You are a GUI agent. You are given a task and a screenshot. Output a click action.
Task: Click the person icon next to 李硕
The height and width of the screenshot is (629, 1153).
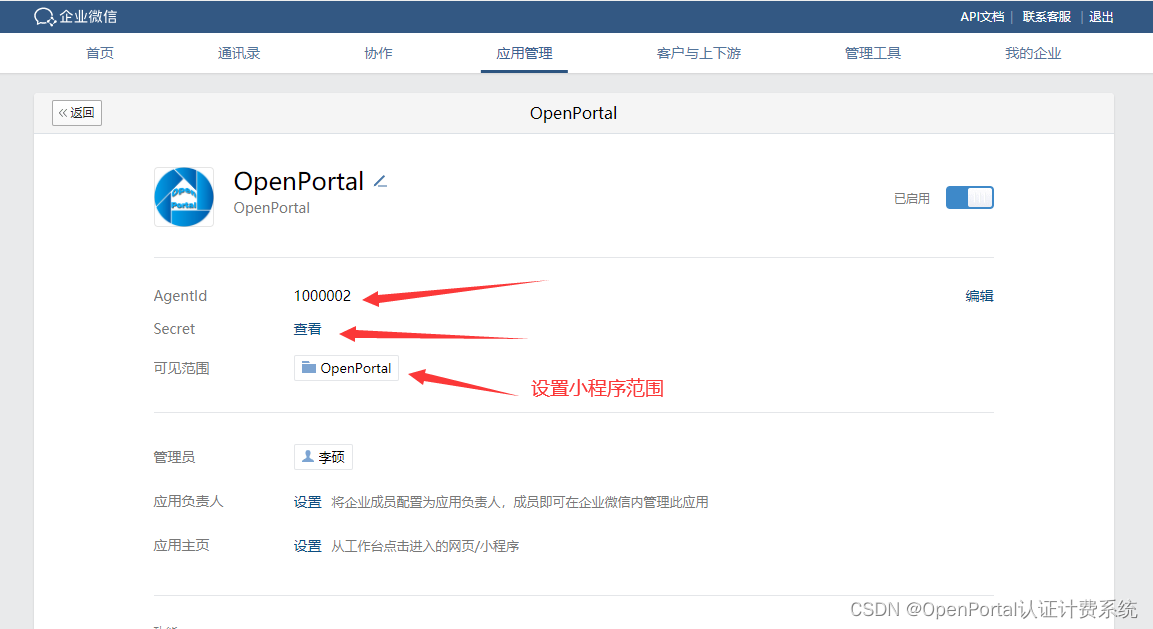tap(308, 456)
